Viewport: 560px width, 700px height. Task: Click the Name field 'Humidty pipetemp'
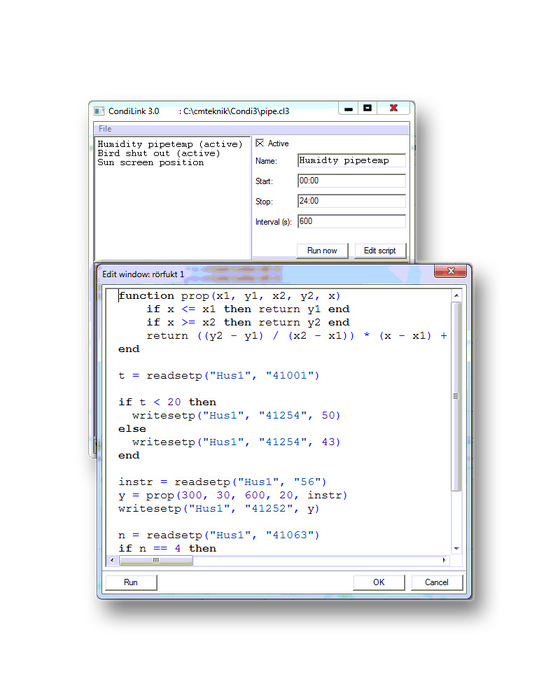click(351, 160)
